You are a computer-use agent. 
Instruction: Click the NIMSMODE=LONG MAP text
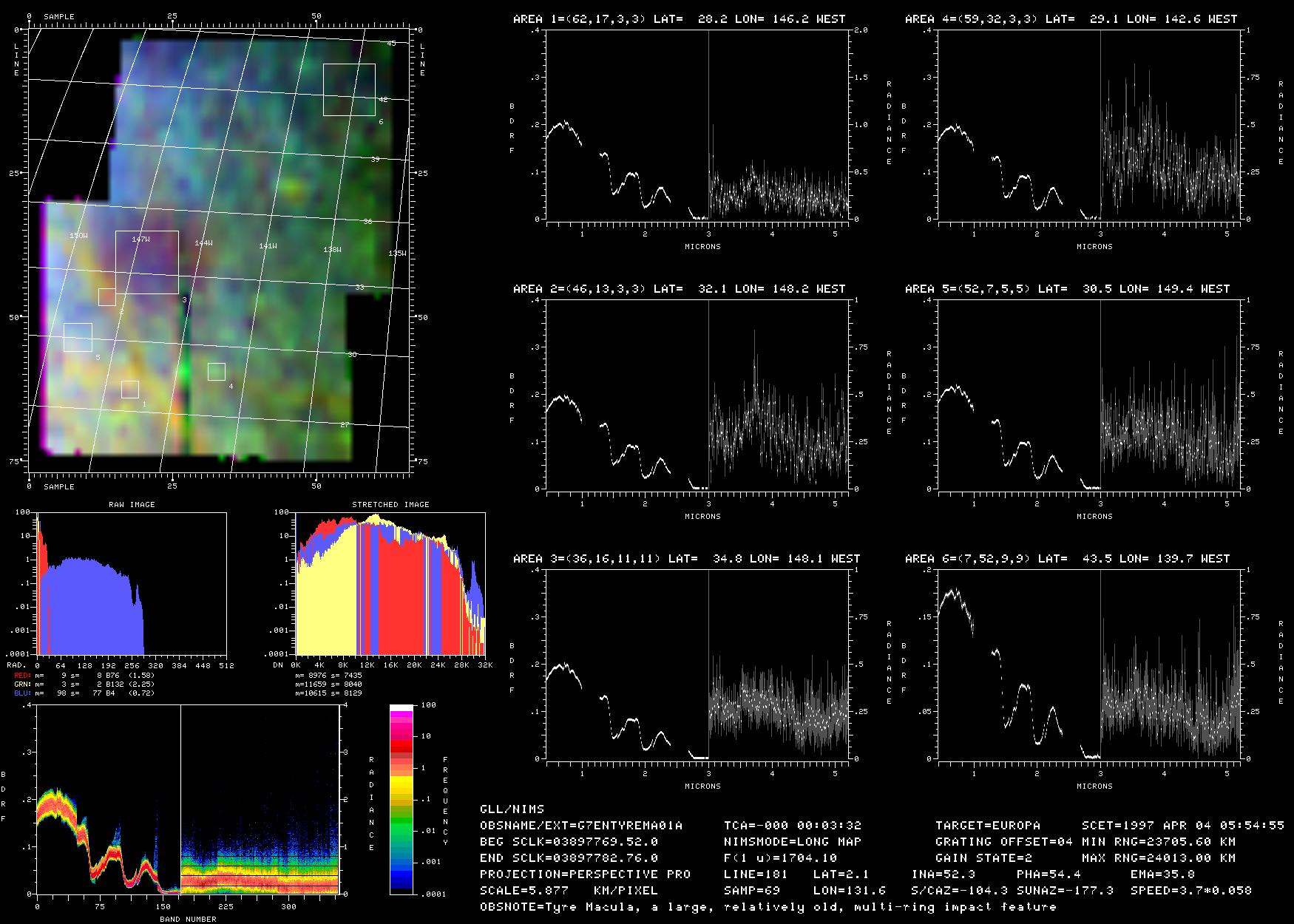[x=793, y=842]
